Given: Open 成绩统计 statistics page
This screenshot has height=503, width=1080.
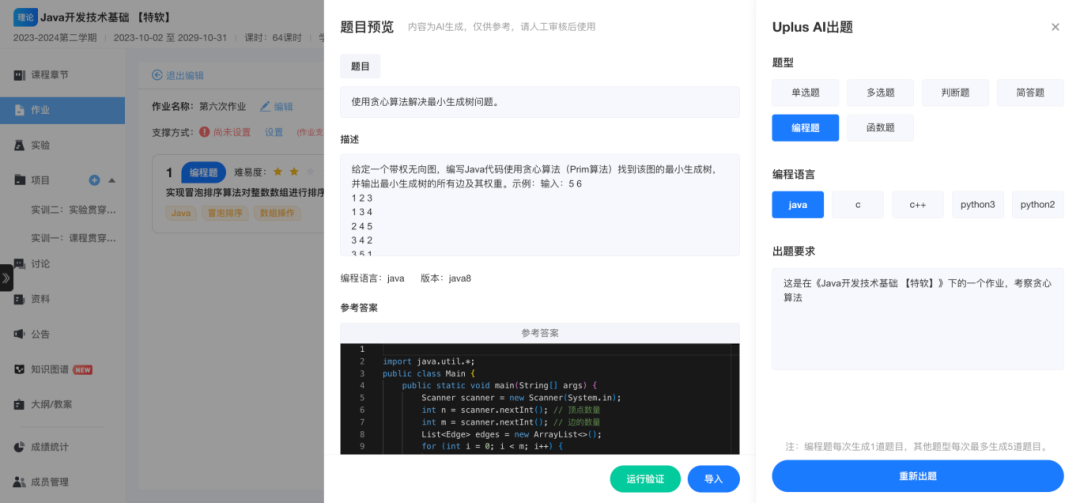Looking at the screenshot, I should 50,446.
